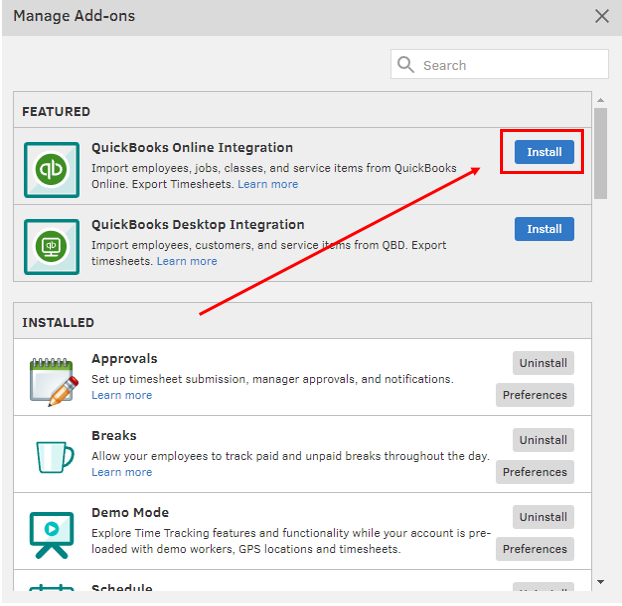
Task: Select the QuickBooks Online Integration title
Action: coord(192,148)
